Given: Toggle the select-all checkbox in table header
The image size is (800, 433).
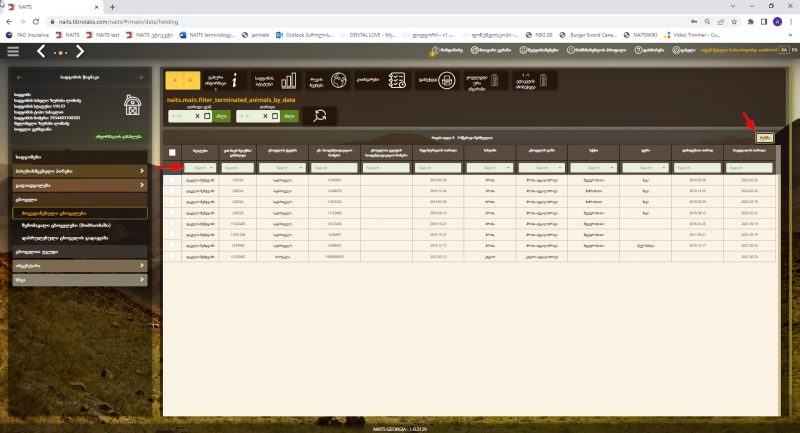Looking at the screenshot, I should 172,152.
